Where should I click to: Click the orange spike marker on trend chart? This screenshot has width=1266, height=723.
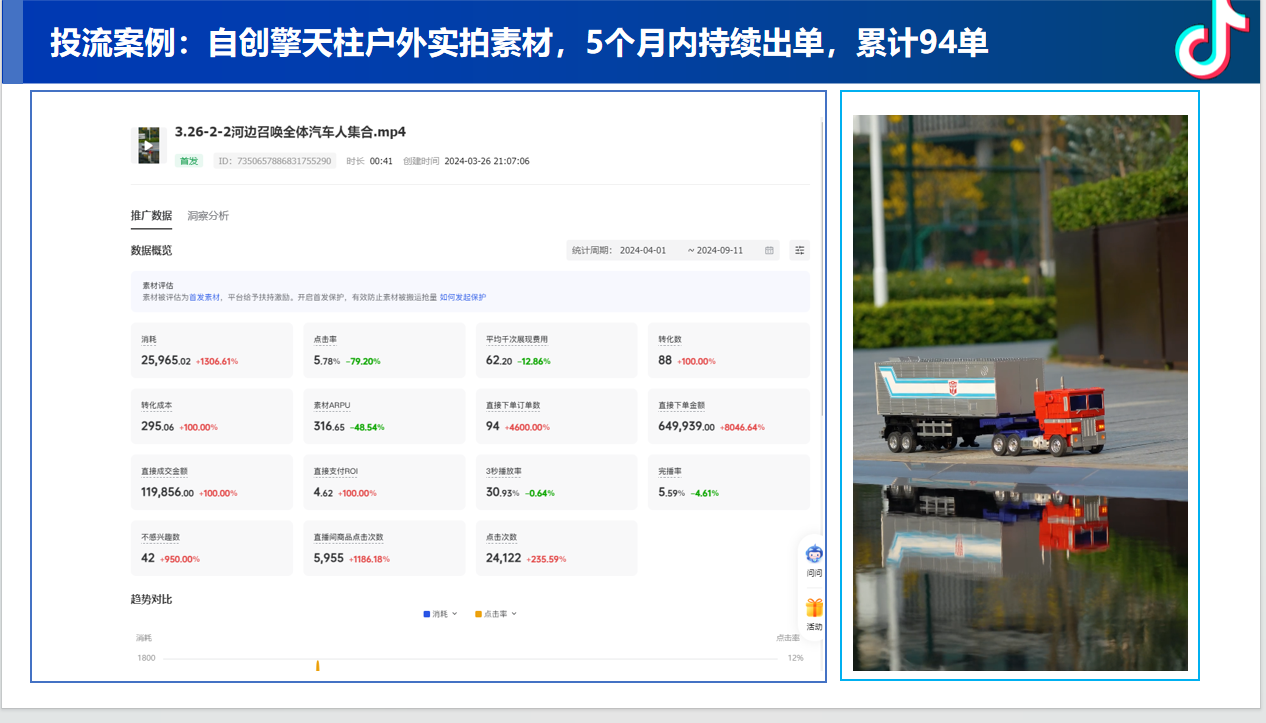(x=318, y=665)
